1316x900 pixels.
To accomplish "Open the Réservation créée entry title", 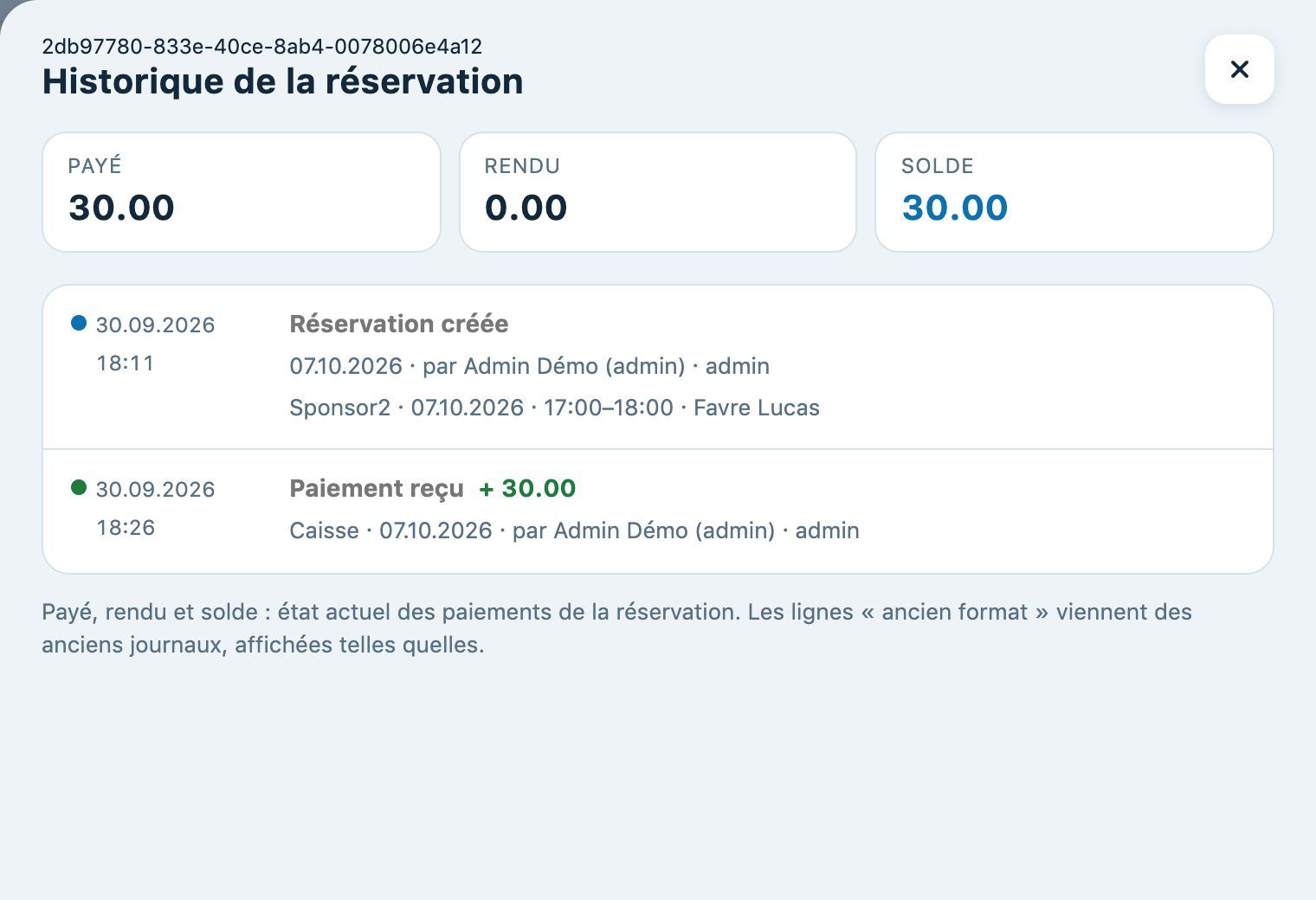I will pos(399,324).
